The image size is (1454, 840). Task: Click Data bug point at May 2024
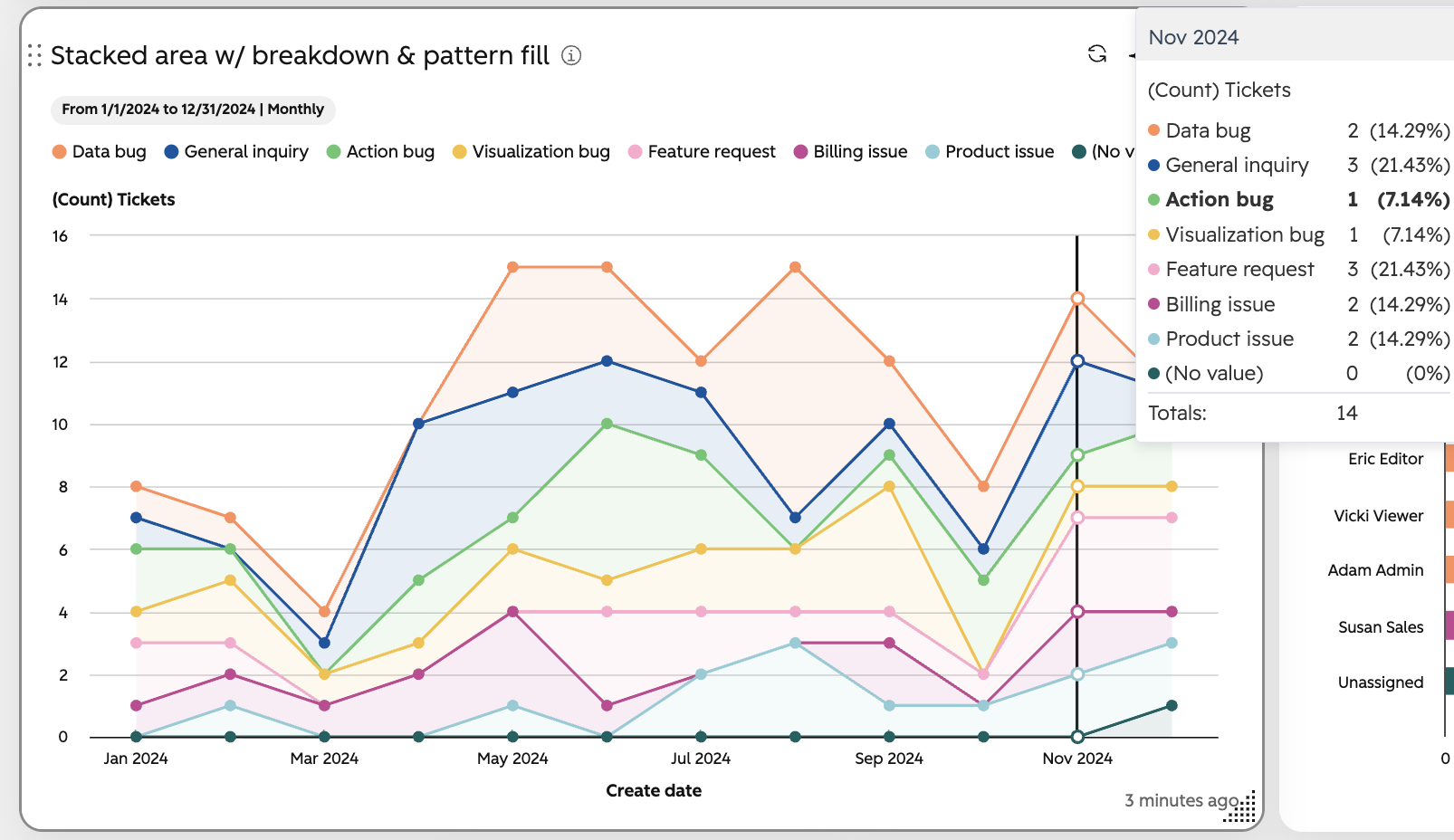coord(512,267)
